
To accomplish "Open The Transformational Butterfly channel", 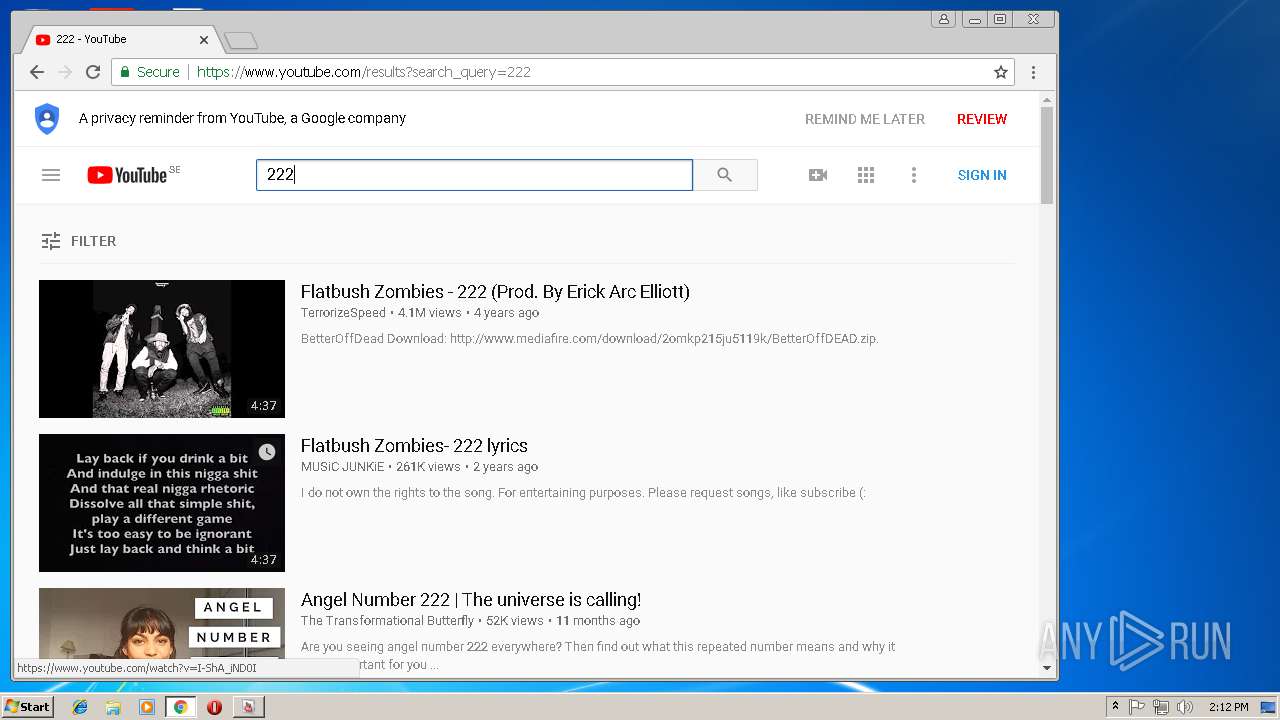I will pos(387,621).
